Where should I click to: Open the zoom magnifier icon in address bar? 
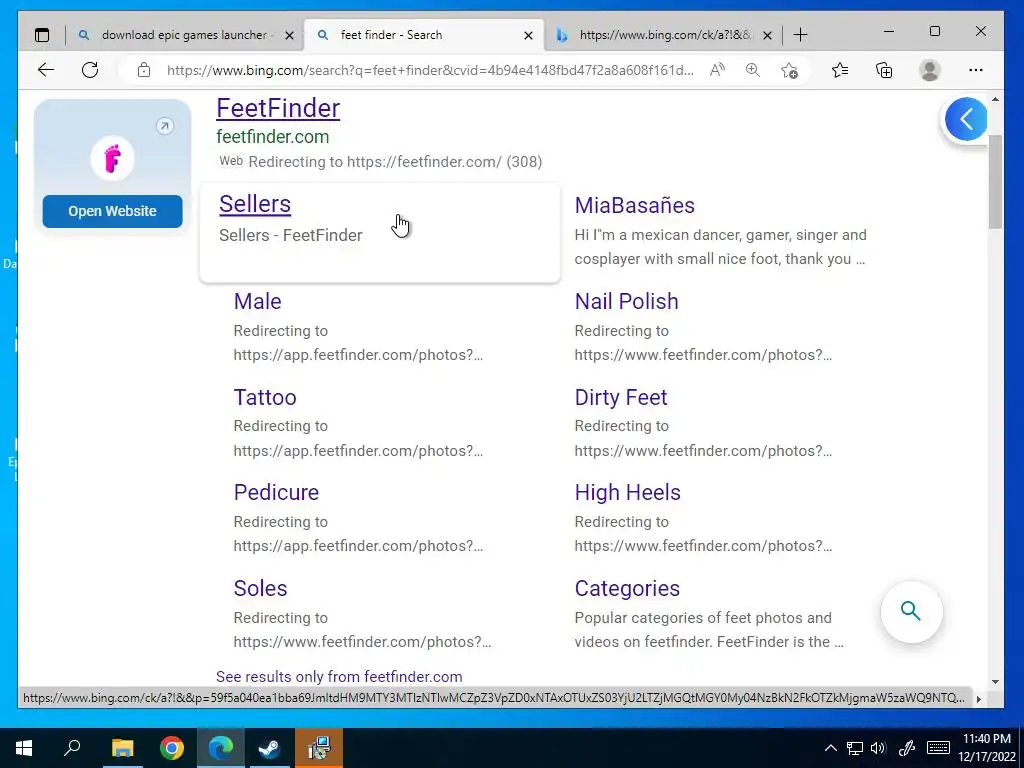pos(752,70)
